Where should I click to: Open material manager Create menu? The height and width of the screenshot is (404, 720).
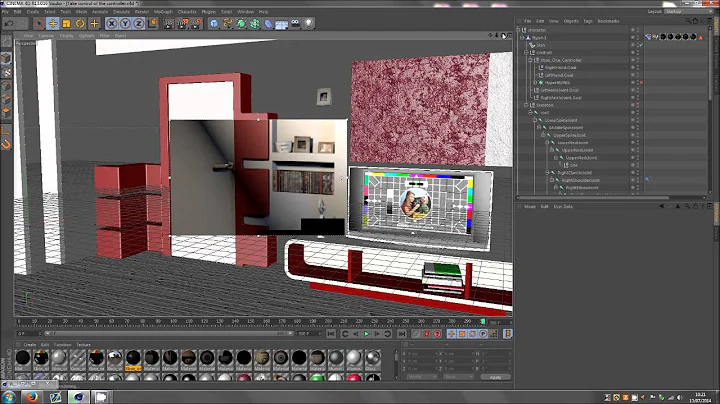[30, 344]
